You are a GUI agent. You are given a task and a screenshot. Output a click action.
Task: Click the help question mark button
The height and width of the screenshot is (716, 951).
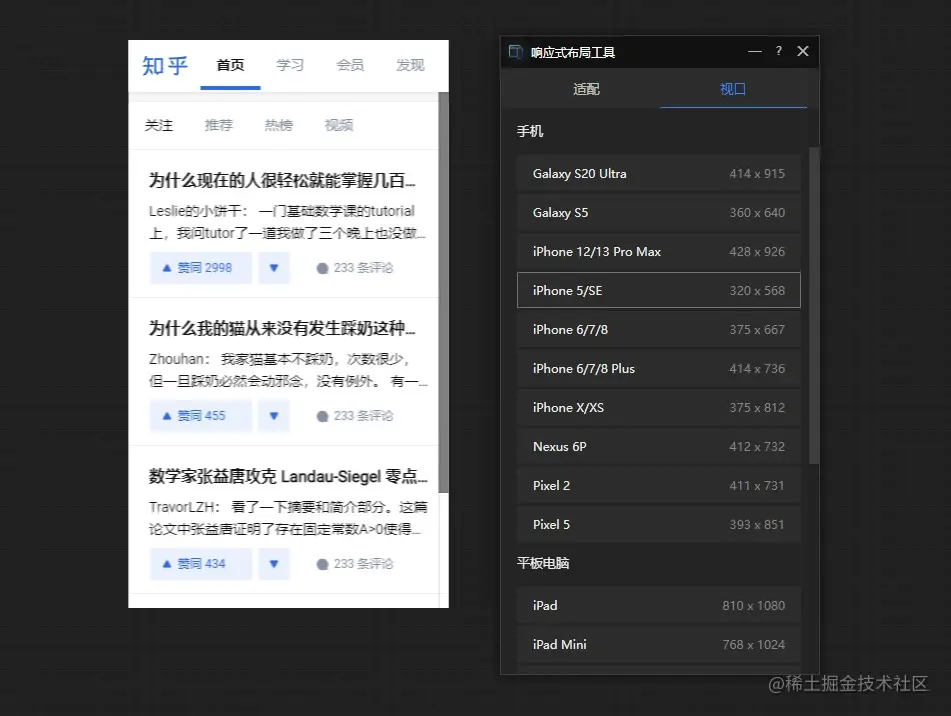[779, 51]
